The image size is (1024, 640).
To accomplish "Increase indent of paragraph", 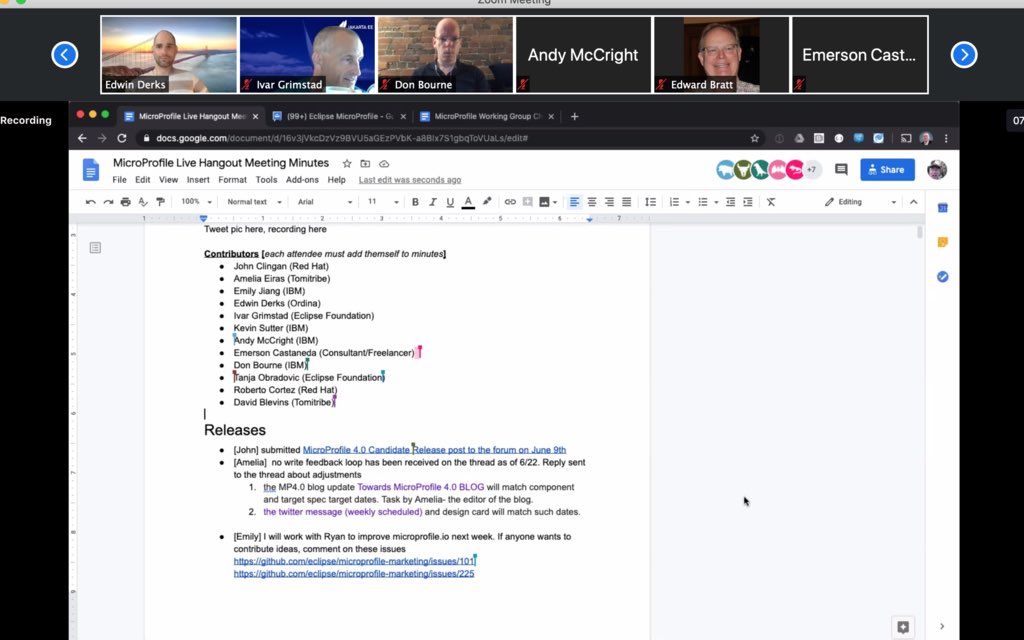I will 748,202.
